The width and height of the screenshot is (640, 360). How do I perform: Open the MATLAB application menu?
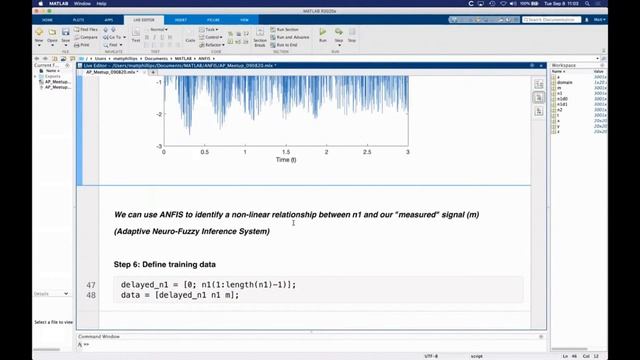[x=59, y=3]
